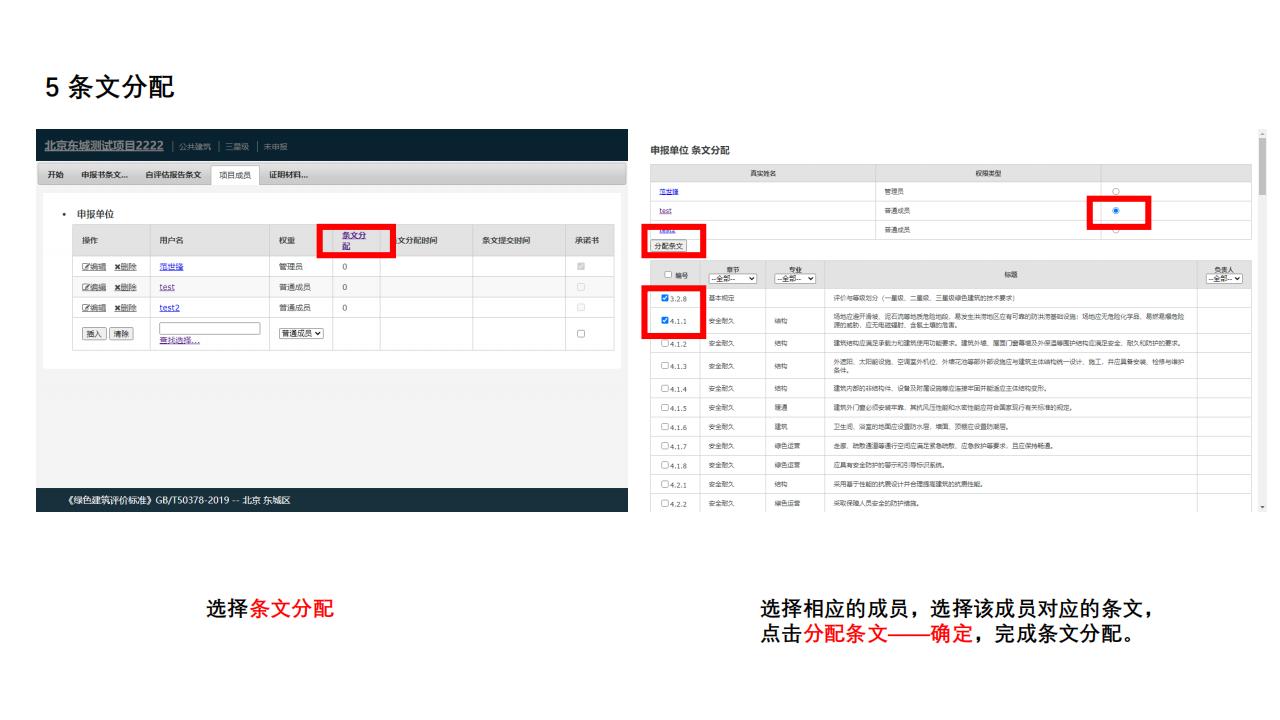Screen dimensions: 1280x720
Task: Select the 项目成员 tab
Action: [235, 175]
